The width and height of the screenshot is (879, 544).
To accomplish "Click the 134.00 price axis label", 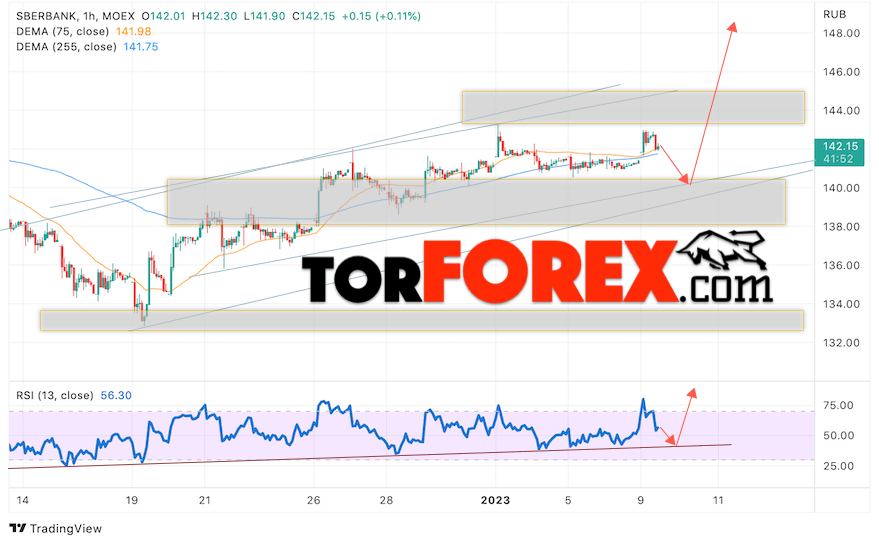I will tap(841, 304).
